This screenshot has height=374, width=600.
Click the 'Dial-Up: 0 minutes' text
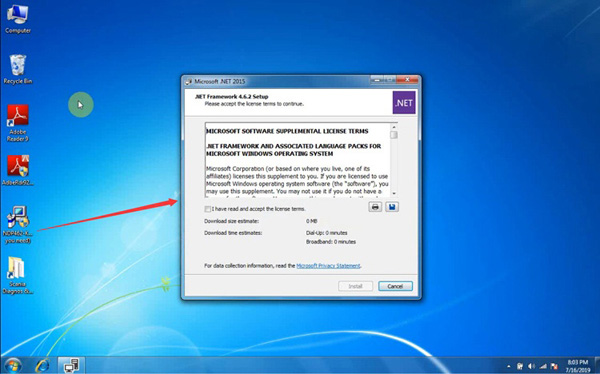click(x=327, y=233)
